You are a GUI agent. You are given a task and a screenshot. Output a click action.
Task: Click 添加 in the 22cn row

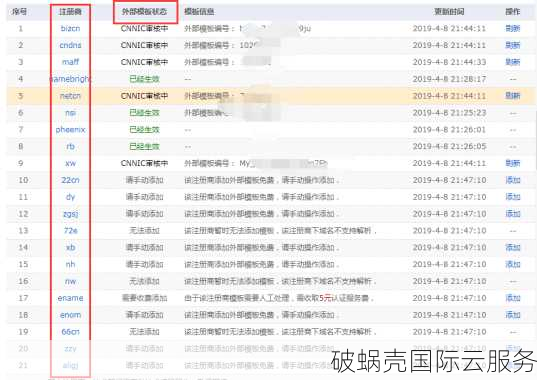pyautogui.click(x=513, y=180)
